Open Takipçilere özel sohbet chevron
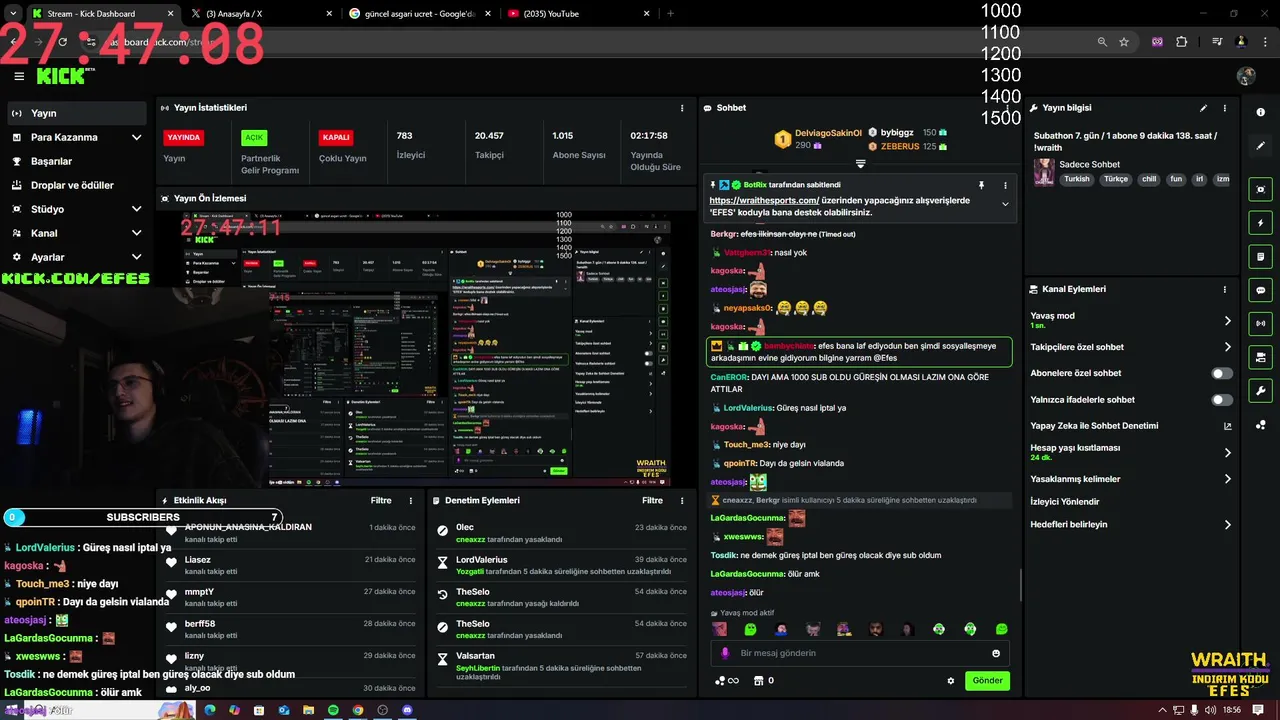This screenshot has height=720, width=1280. (1227, 347)
